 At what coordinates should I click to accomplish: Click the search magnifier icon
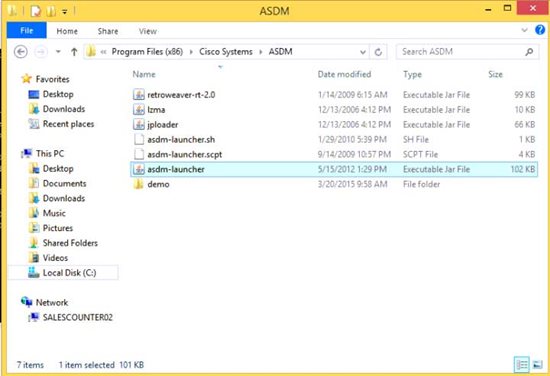[529, 52]
